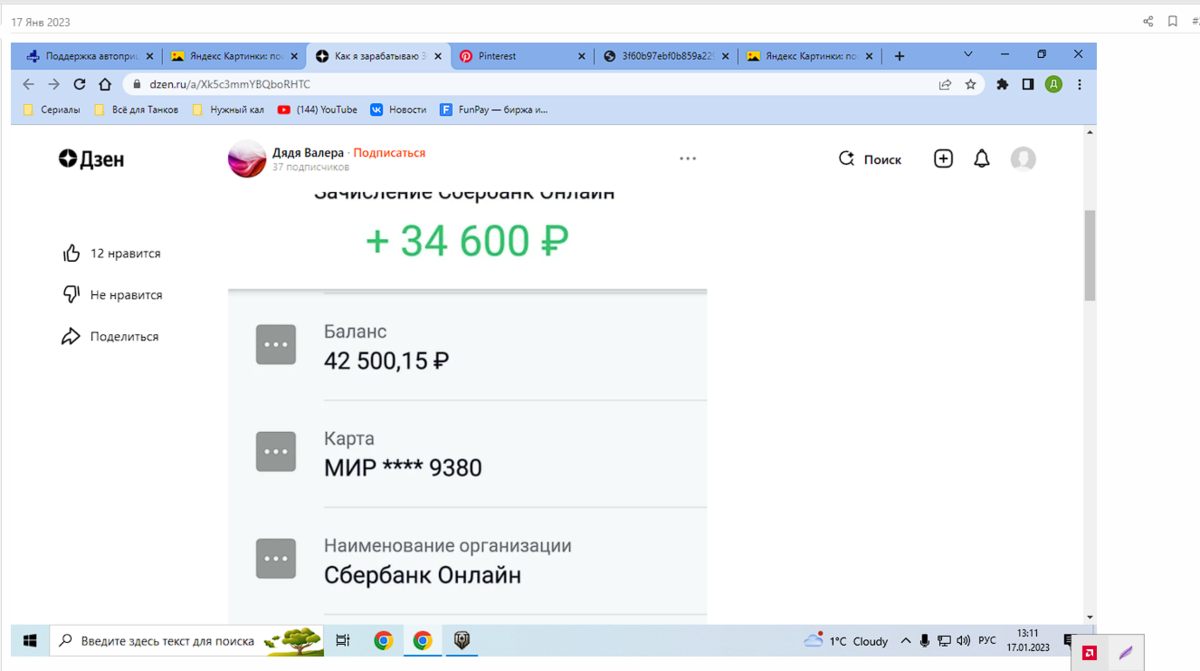Click the share arrow icon
This screenshot has height=671, width=1200.
[x=71, y=337]
